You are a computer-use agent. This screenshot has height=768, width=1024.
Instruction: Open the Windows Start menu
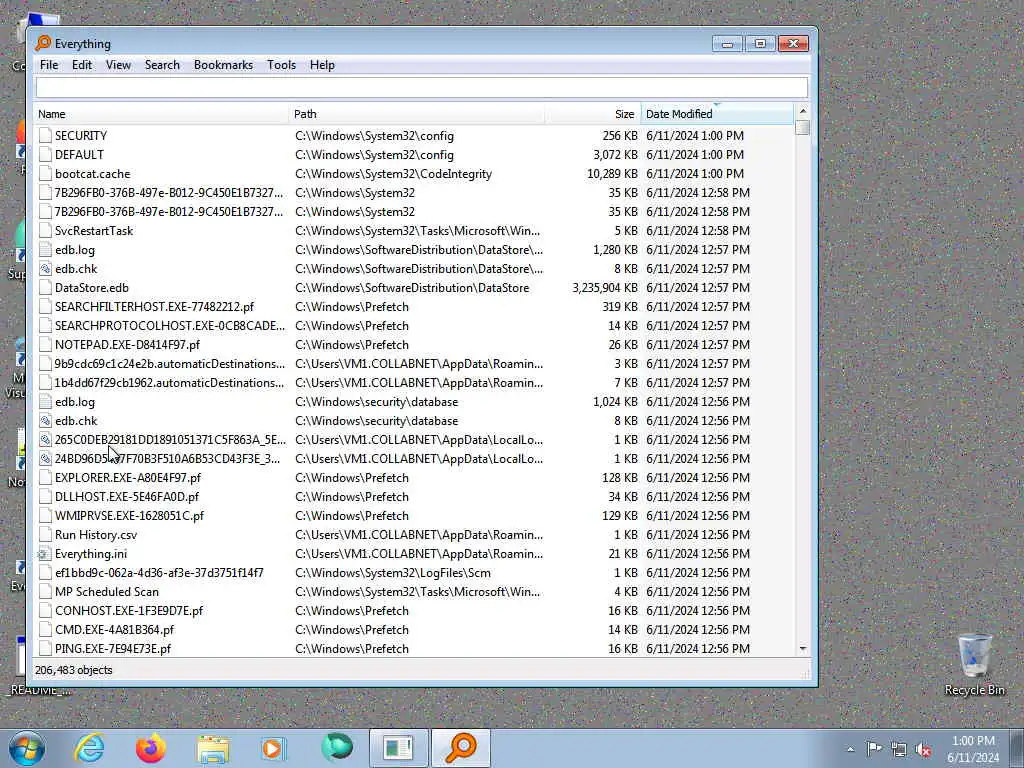27,748
